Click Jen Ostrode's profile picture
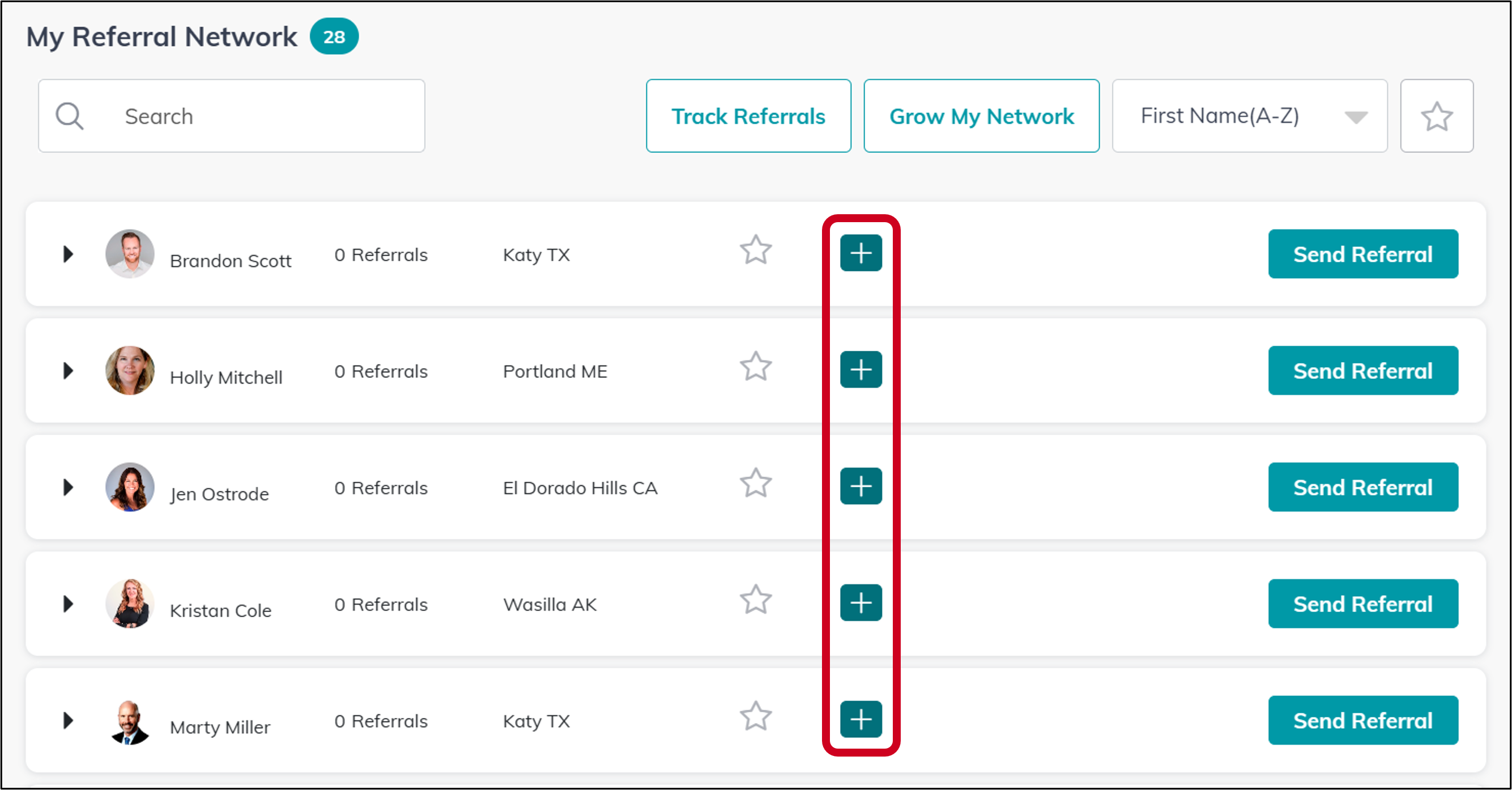 coord(130,487)
